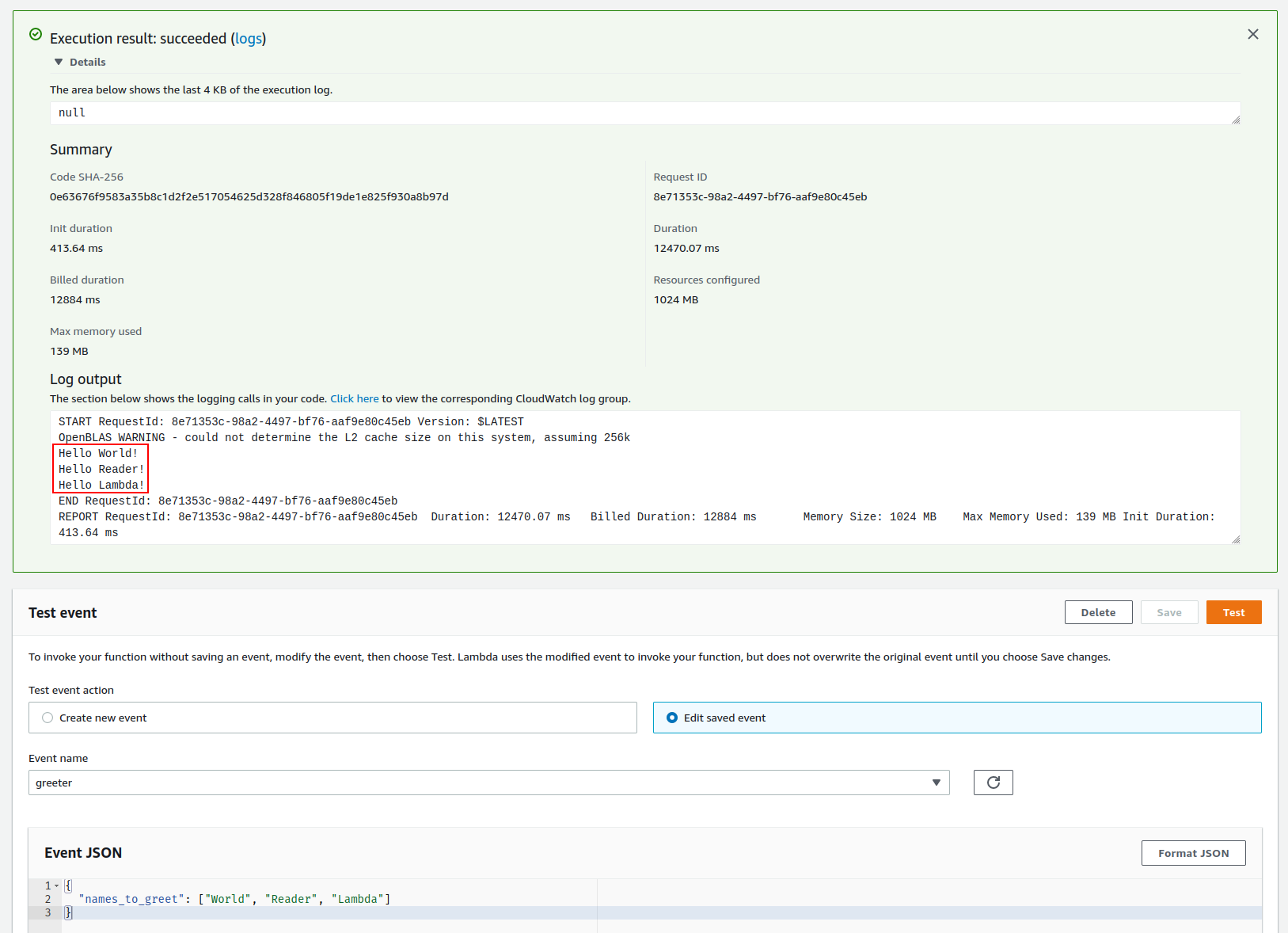Click the Log output heading
The width and height of the screenshot is (1288, 933).
[85, 379]
